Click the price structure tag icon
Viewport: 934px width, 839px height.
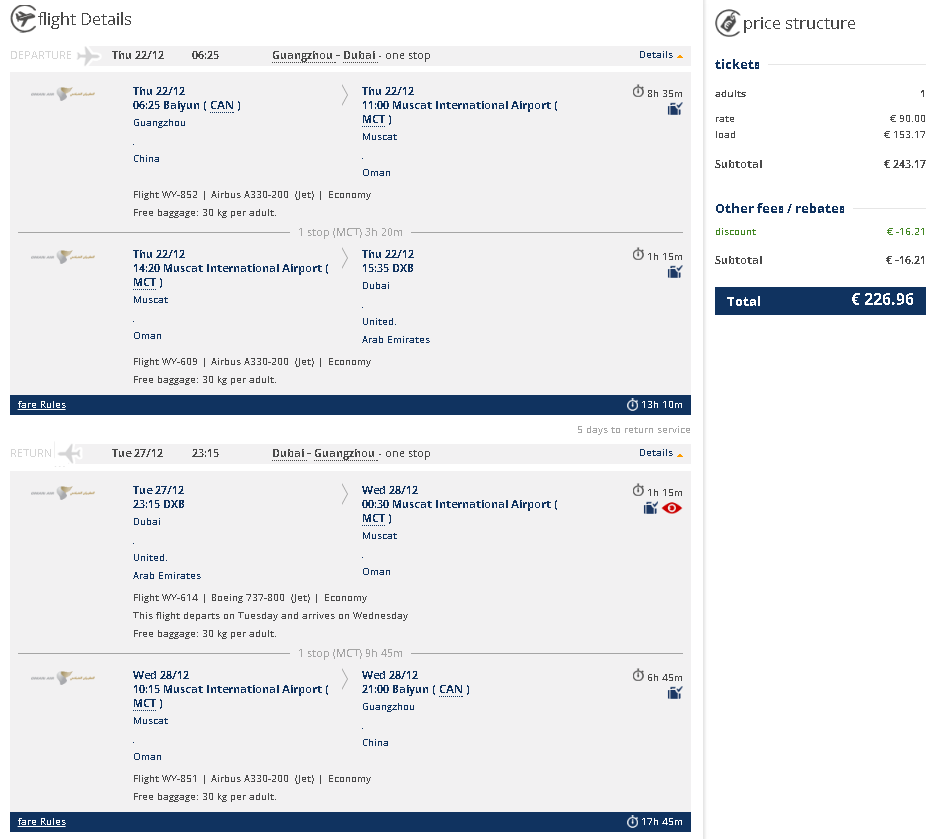(x=727, y=23)
